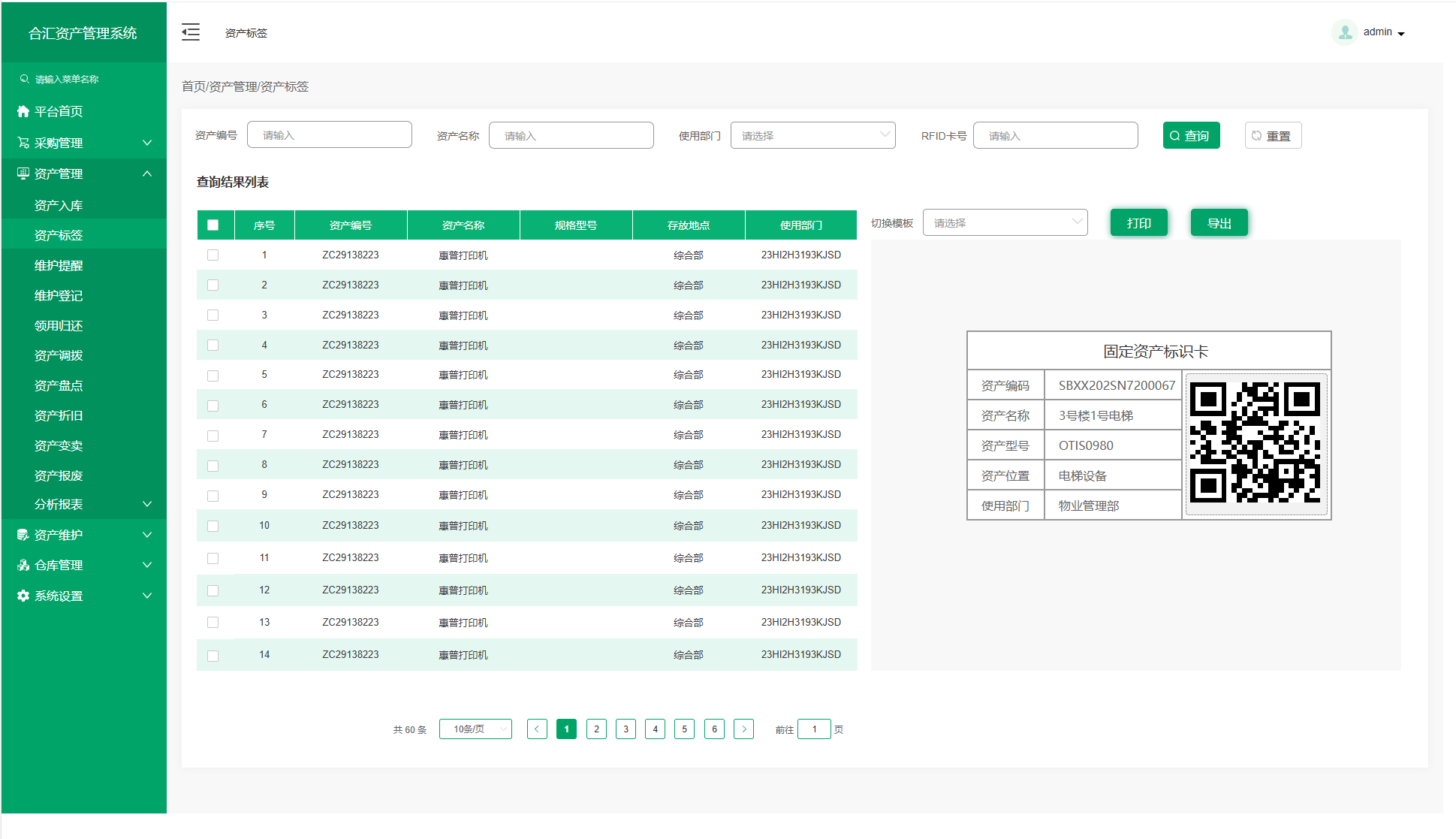Open 维护提醒 in the sidebar menu
This screenshot has width=1456, height=839.
(x=59, y=265)
